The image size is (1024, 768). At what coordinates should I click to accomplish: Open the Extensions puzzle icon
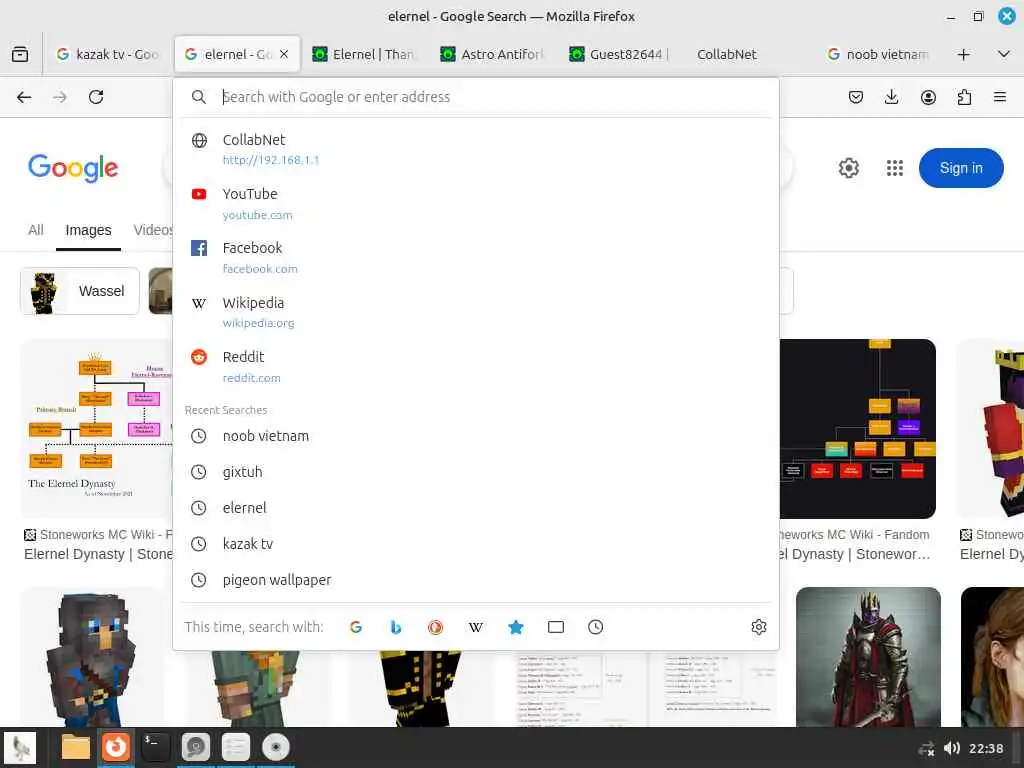click(964, 97)
